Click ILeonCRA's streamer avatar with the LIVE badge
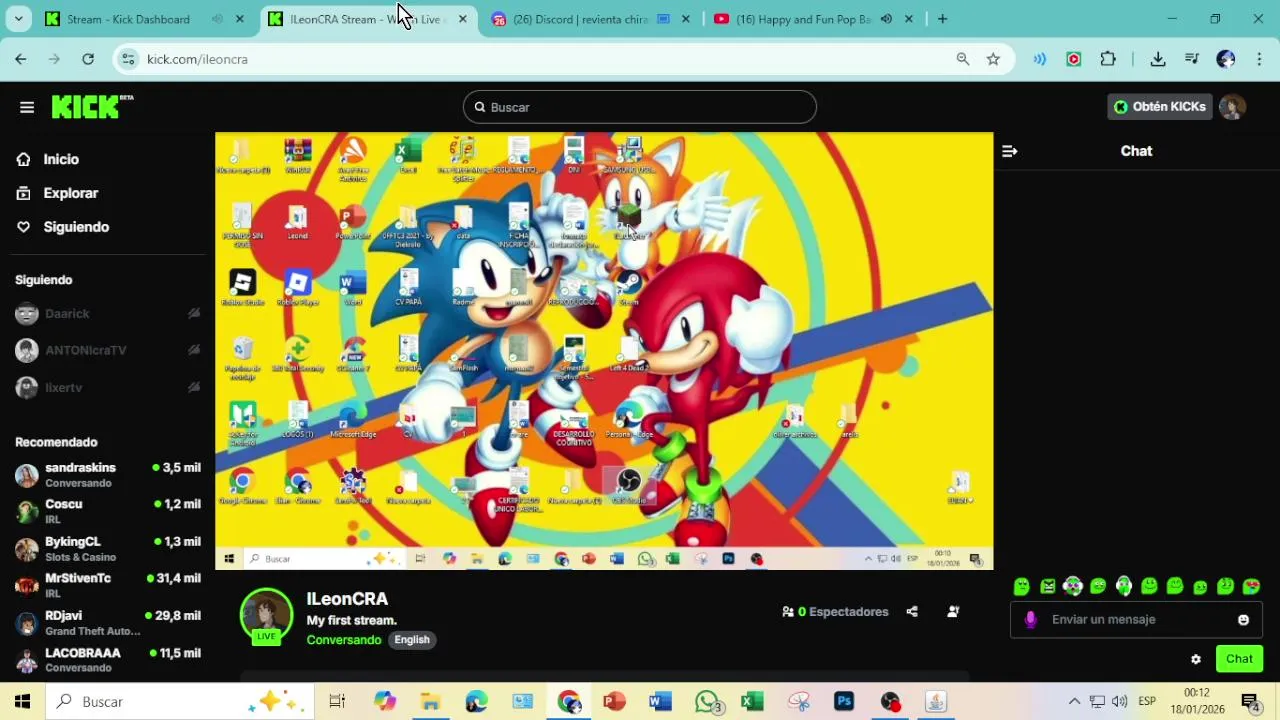Viewport: 1280px width, 720px height. 266,616
